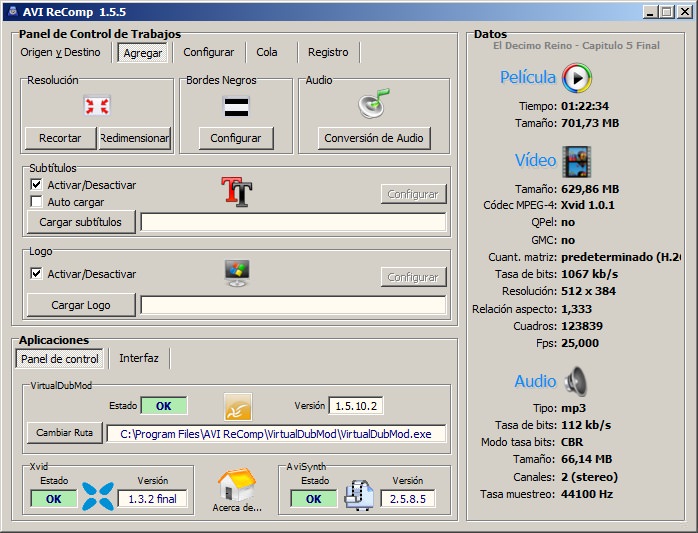Click the black bars Bordes Negros icon
This screenshot has height=533, width=698.
tap(236, 107)
